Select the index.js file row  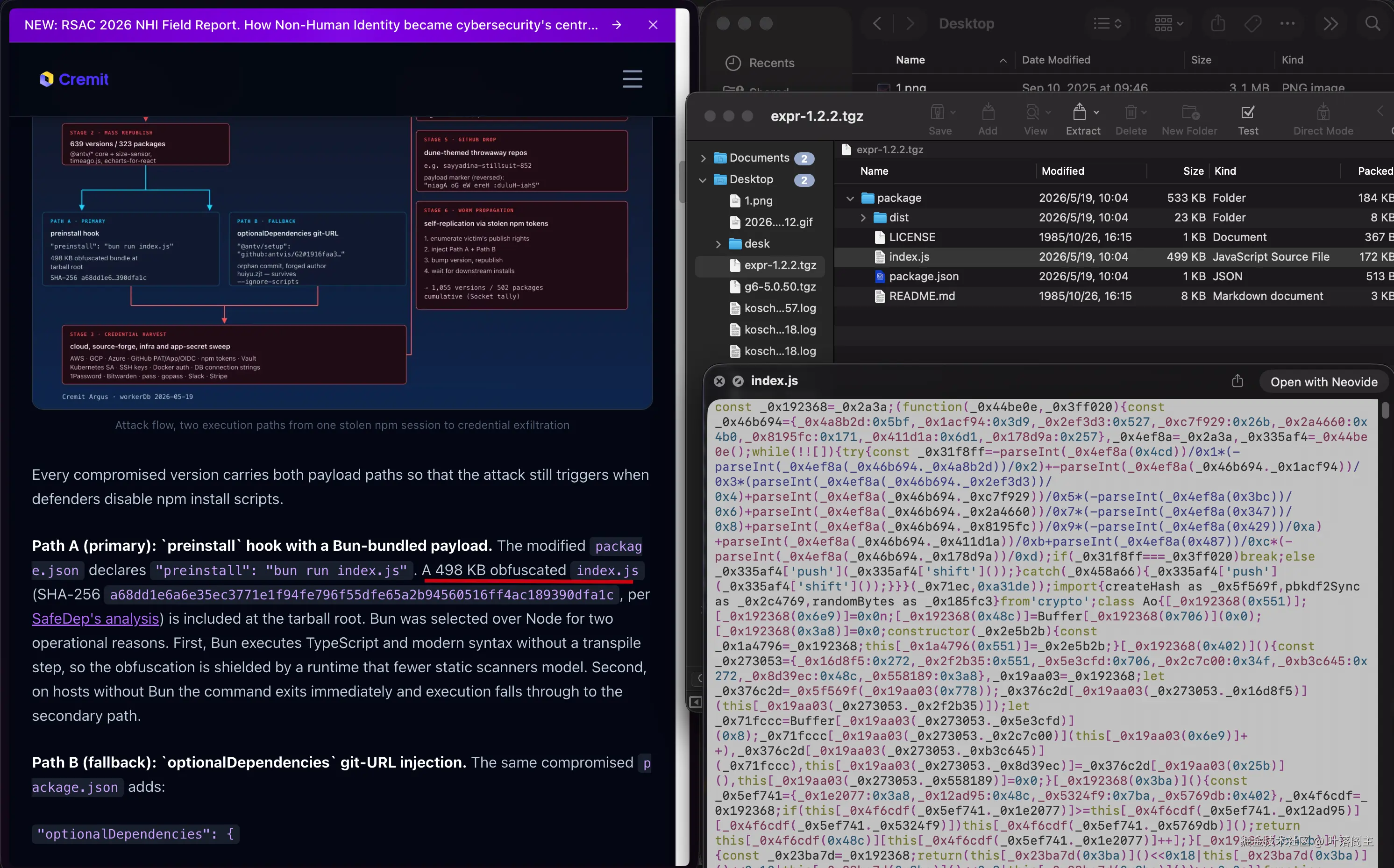(x=1113, y=256)
